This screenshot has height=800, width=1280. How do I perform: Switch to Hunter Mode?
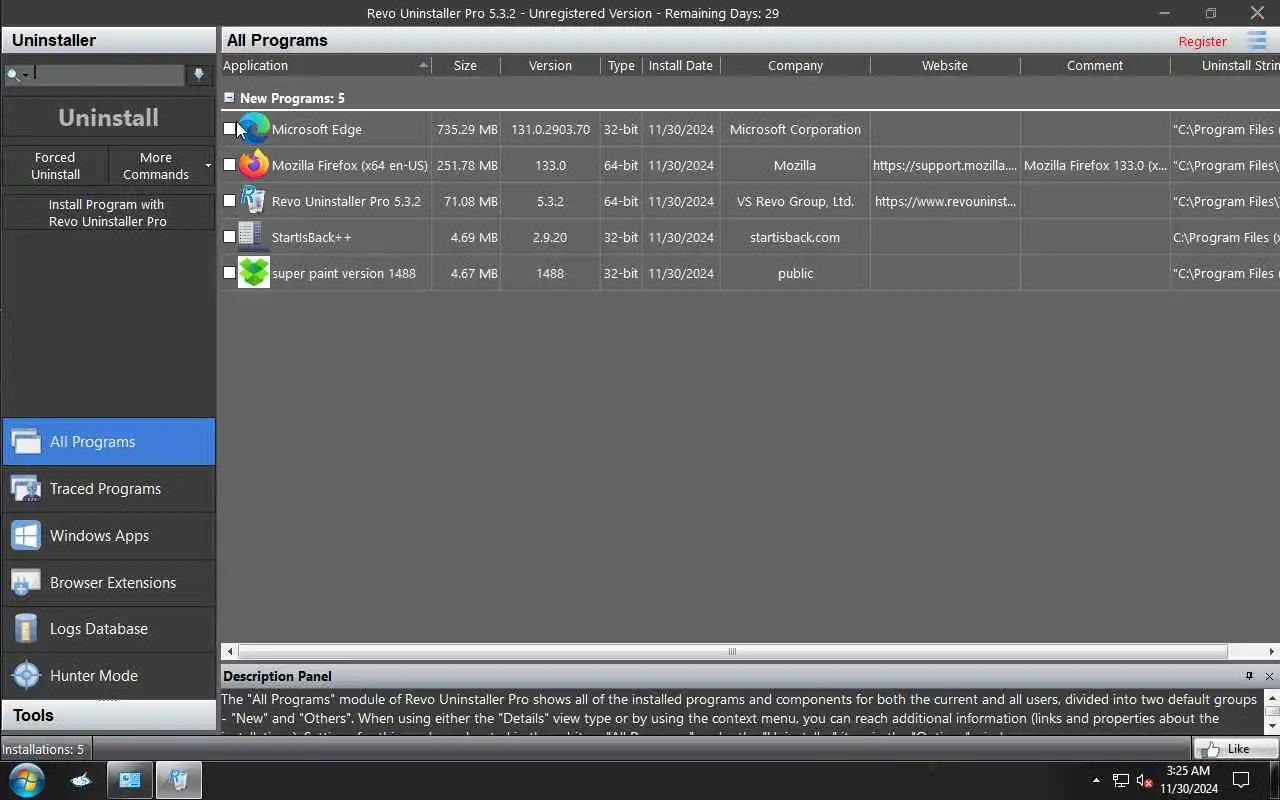pyautogui.click(x=108, y=675)
